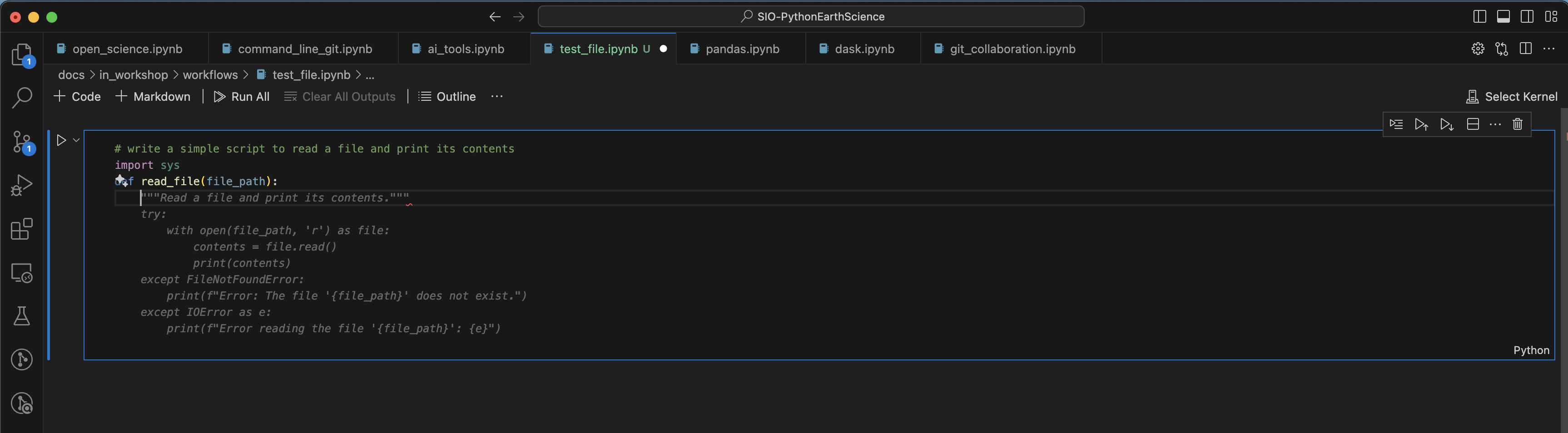Expand the run cell options chevron

[x=77, y=140]
